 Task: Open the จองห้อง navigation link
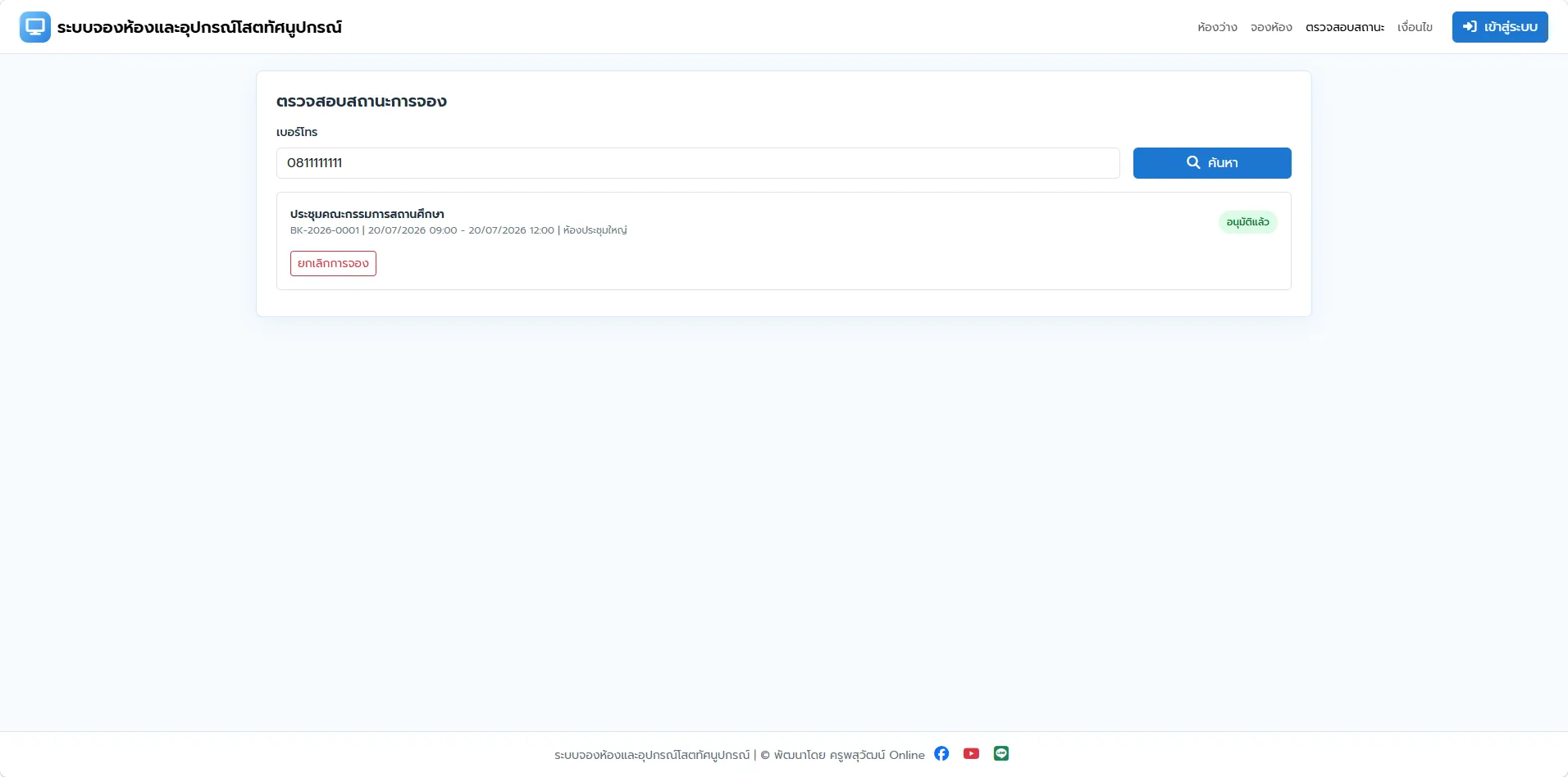click(1271, 27)
